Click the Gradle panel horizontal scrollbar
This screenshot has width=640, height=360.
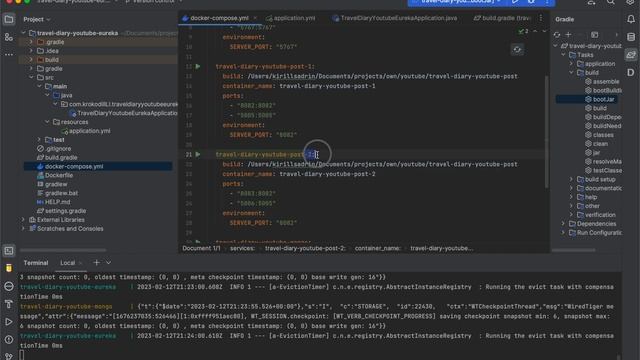pos(573,250)
